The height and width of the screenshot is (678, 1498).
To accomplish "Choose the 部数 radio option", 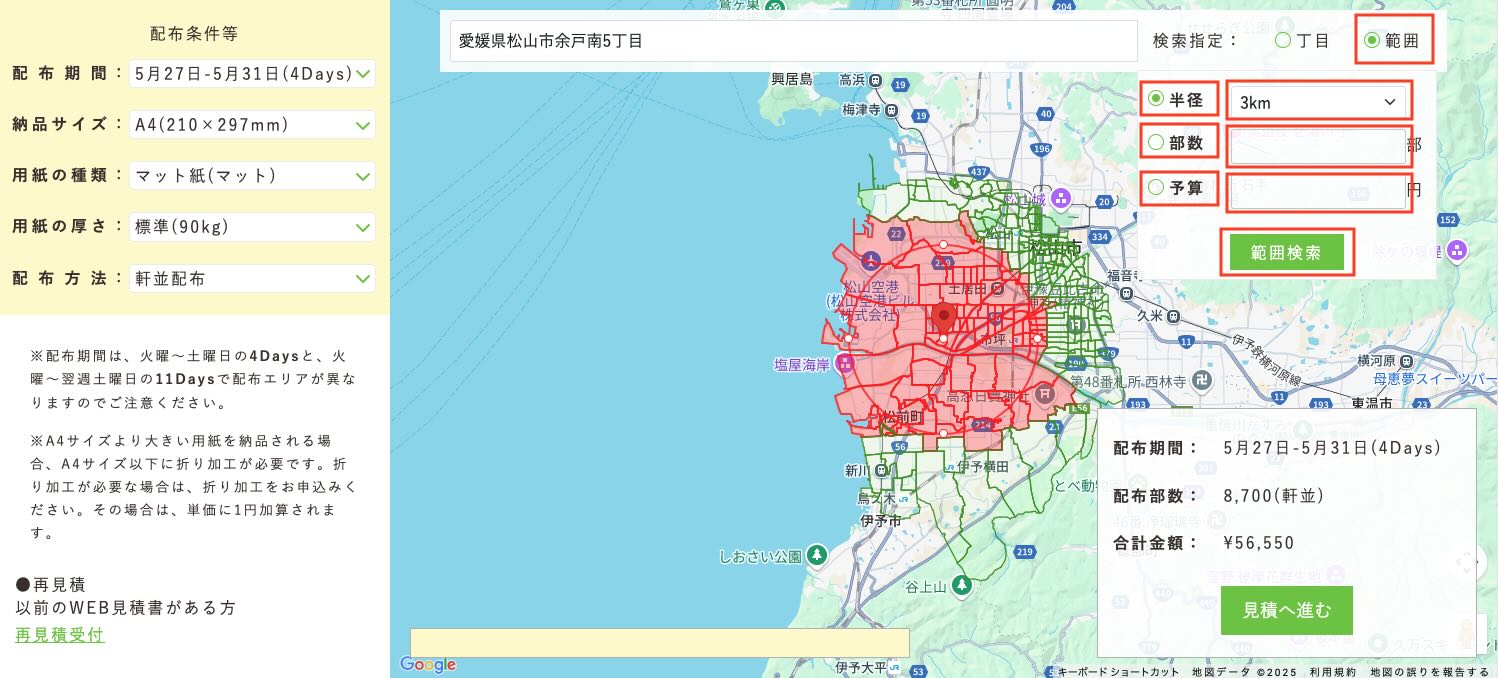I will (1156, 143).
